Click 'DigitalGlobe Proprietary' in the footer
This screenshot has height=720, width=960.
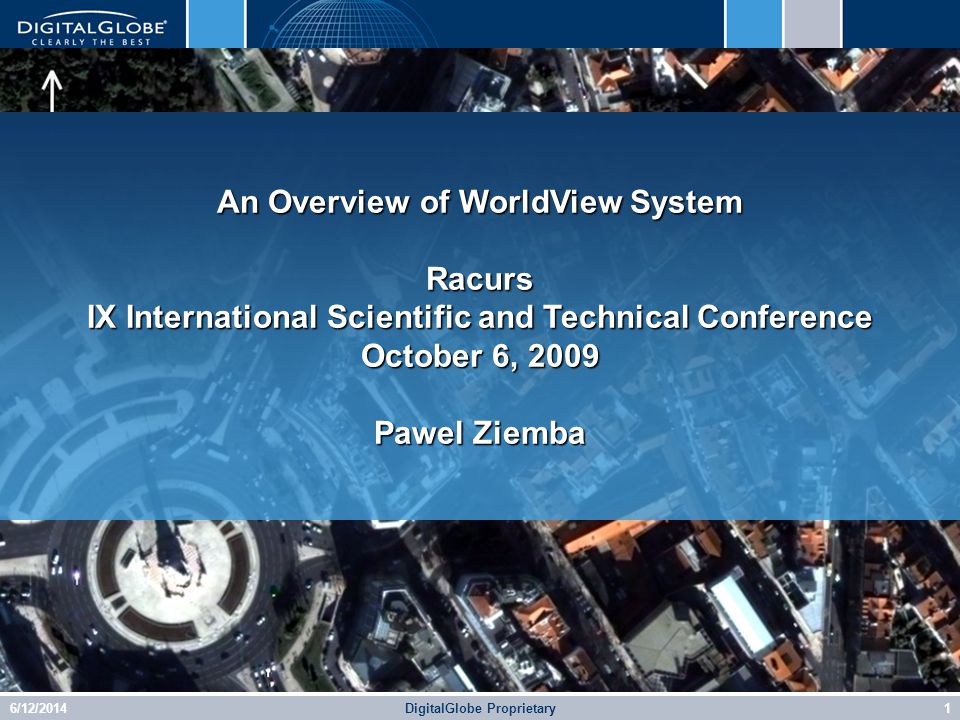pos(480,708)
